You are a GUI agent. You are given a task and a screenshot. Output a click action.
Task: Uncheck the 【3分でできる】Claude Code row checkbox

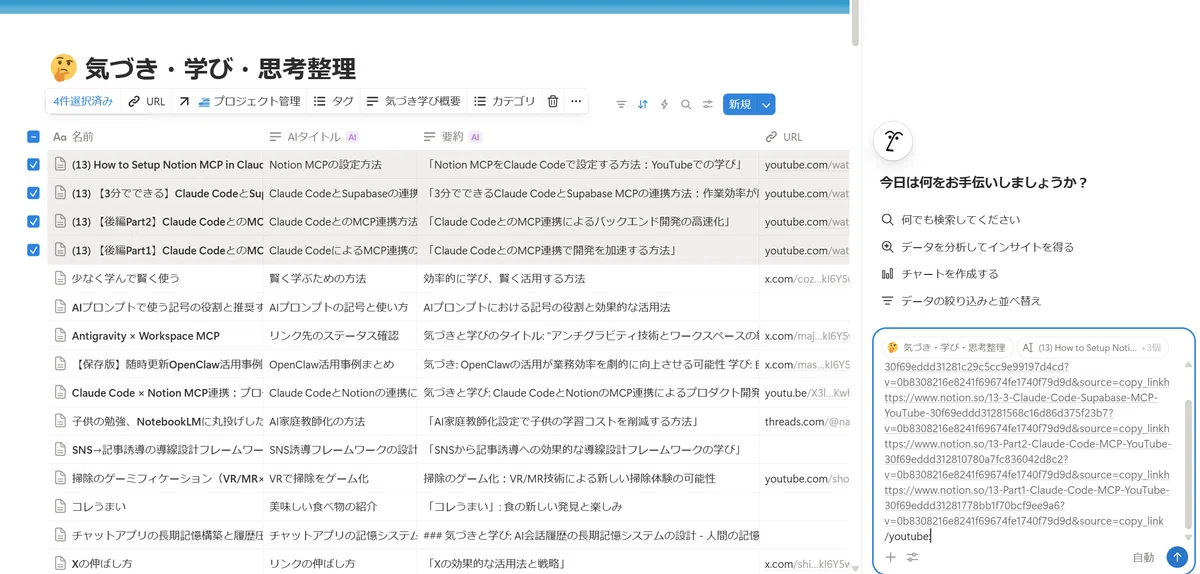[x=33, y=193]
